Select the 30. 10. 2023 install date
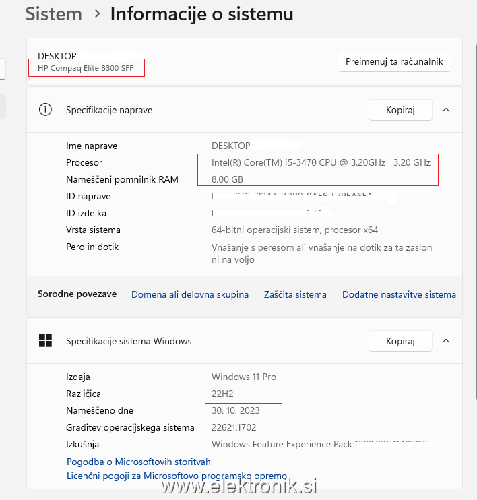This screenshot has width=477, height=500. coord(235,410)
